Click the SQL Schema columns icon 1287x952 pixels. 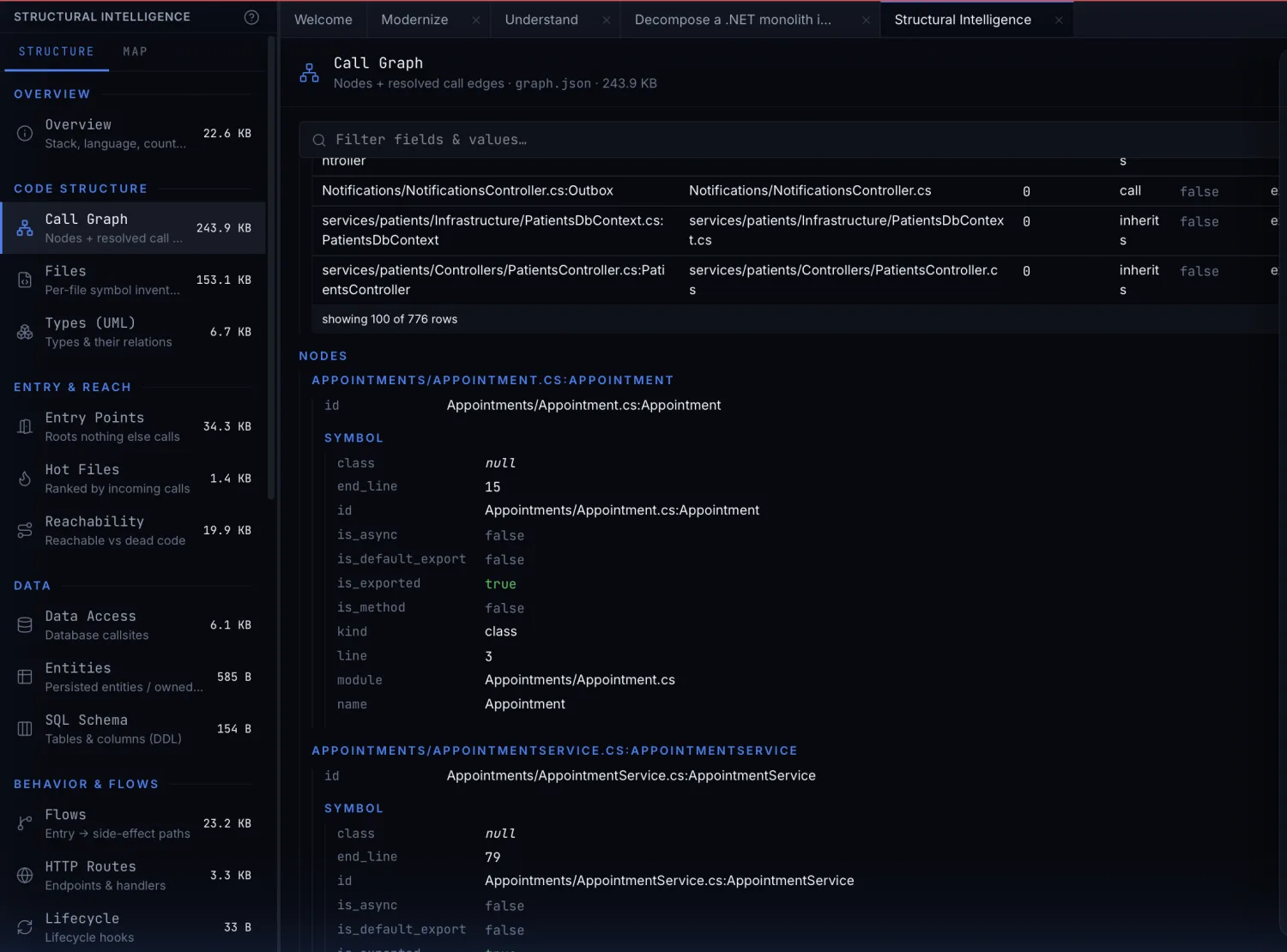pos(25,729)
